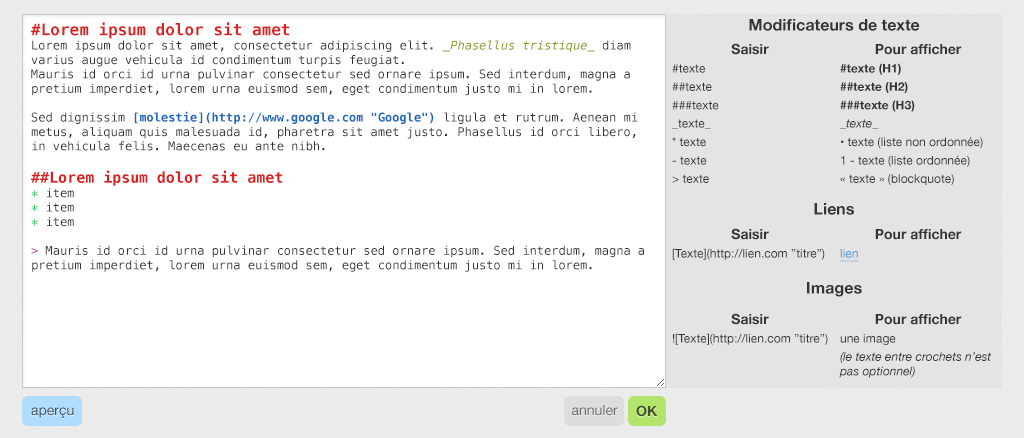Click the blue 'lien' example link

[849, 254]
